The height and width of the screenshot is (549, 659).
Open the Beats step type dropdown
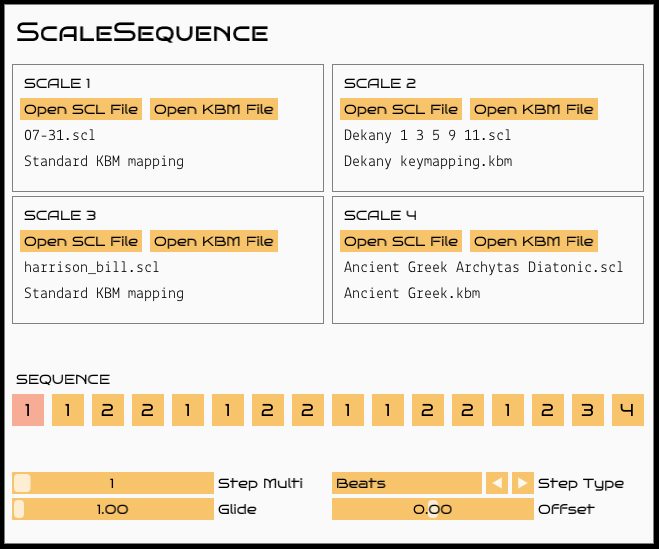pos(407,483)
